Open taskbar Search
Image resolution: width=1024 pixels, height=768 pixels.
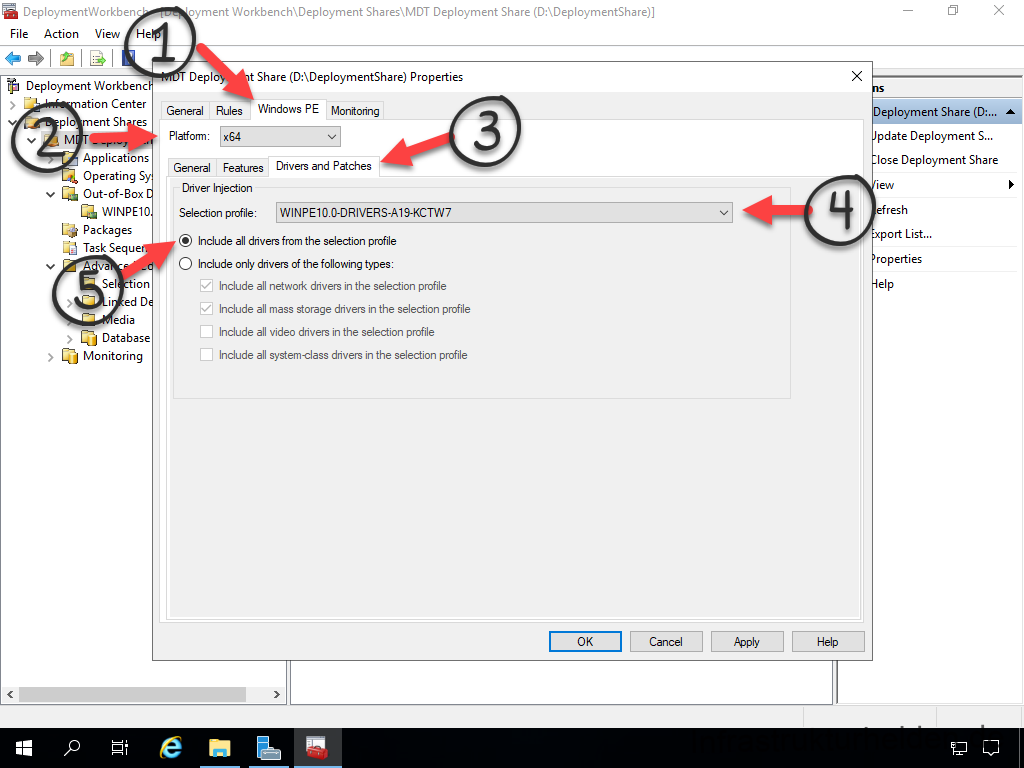72,748
